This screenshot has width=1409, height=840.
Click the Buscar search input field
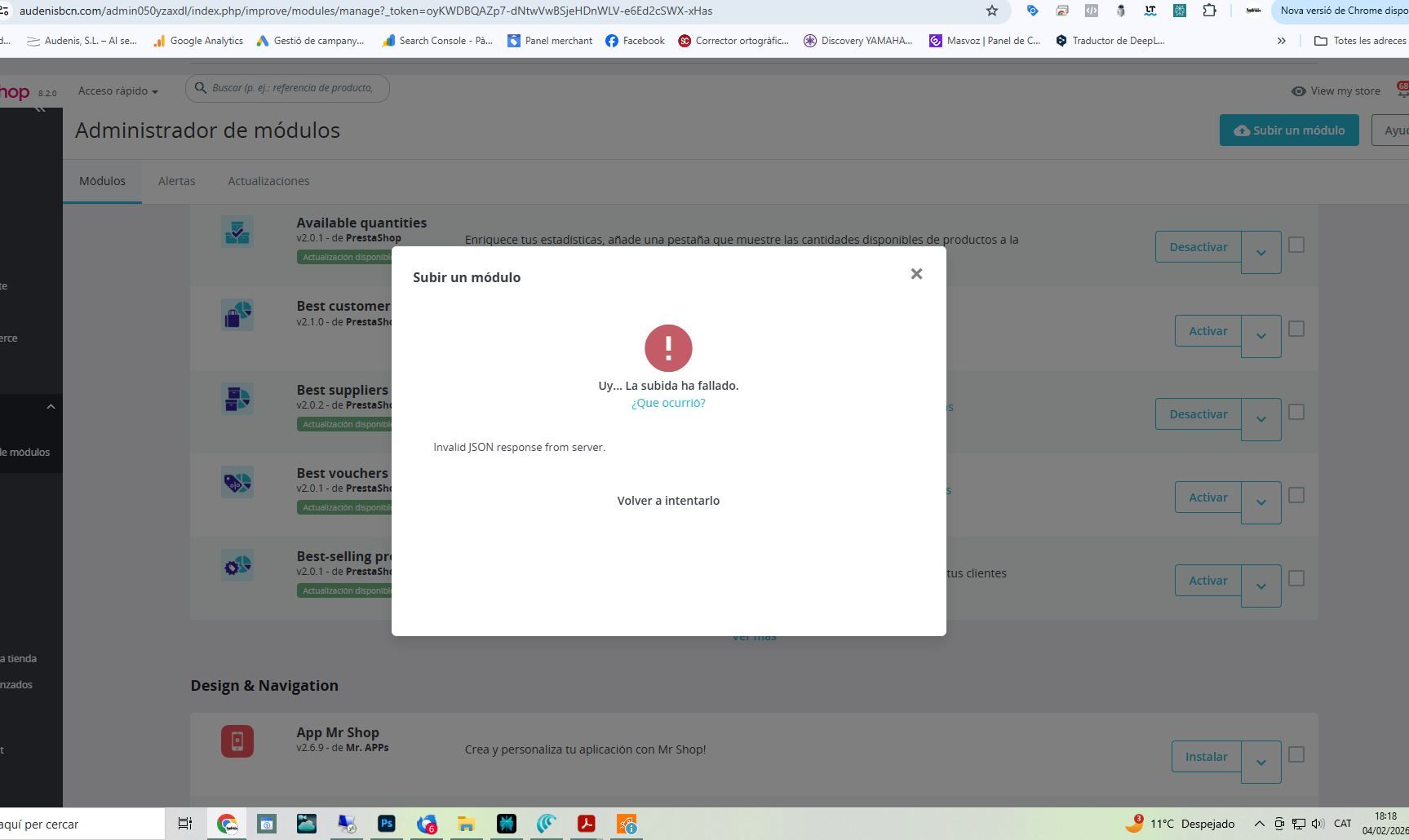(292, 88)
